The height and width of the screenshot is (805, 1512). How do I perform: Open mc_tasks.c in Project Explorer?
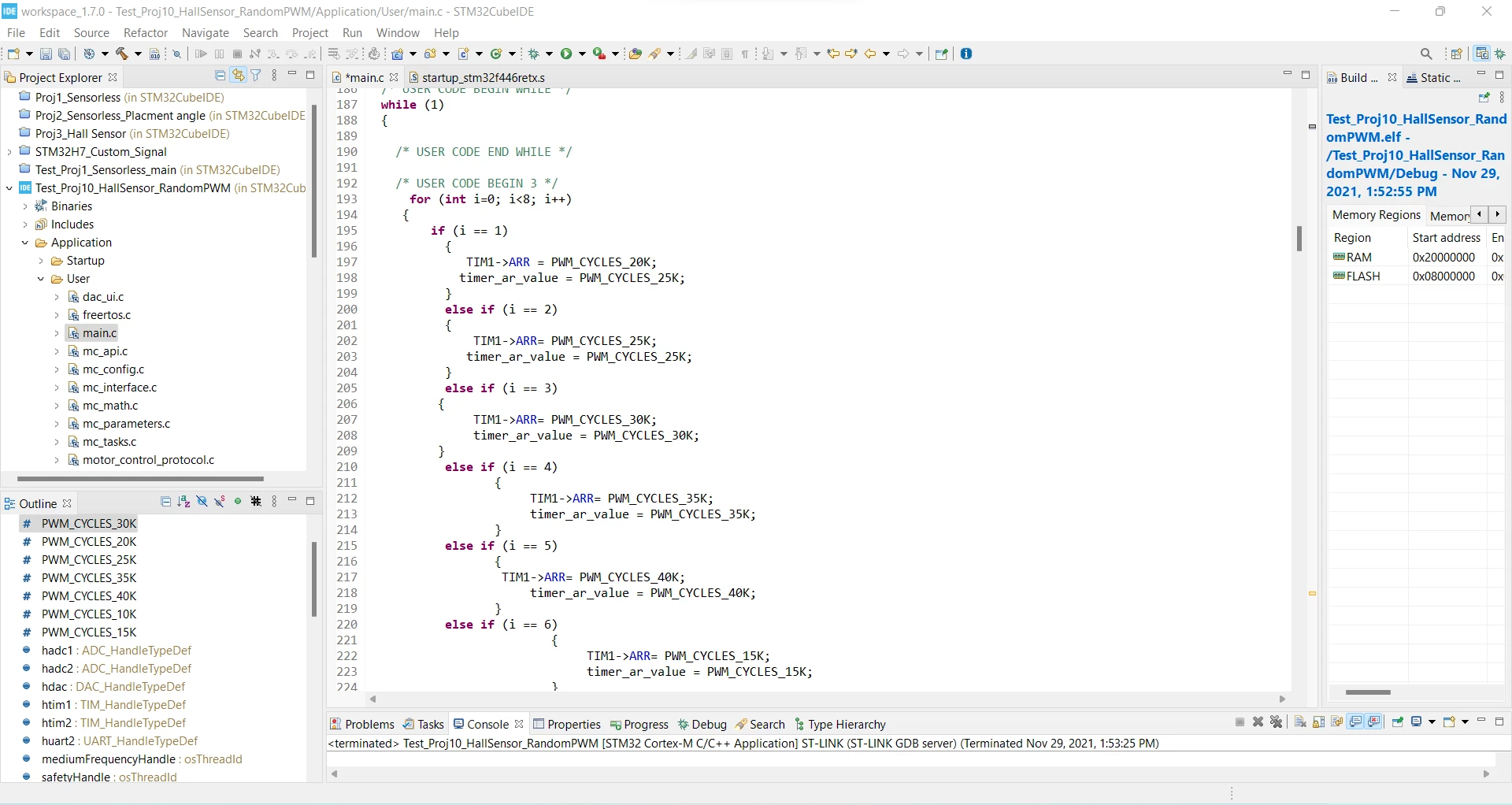point(109,442)
